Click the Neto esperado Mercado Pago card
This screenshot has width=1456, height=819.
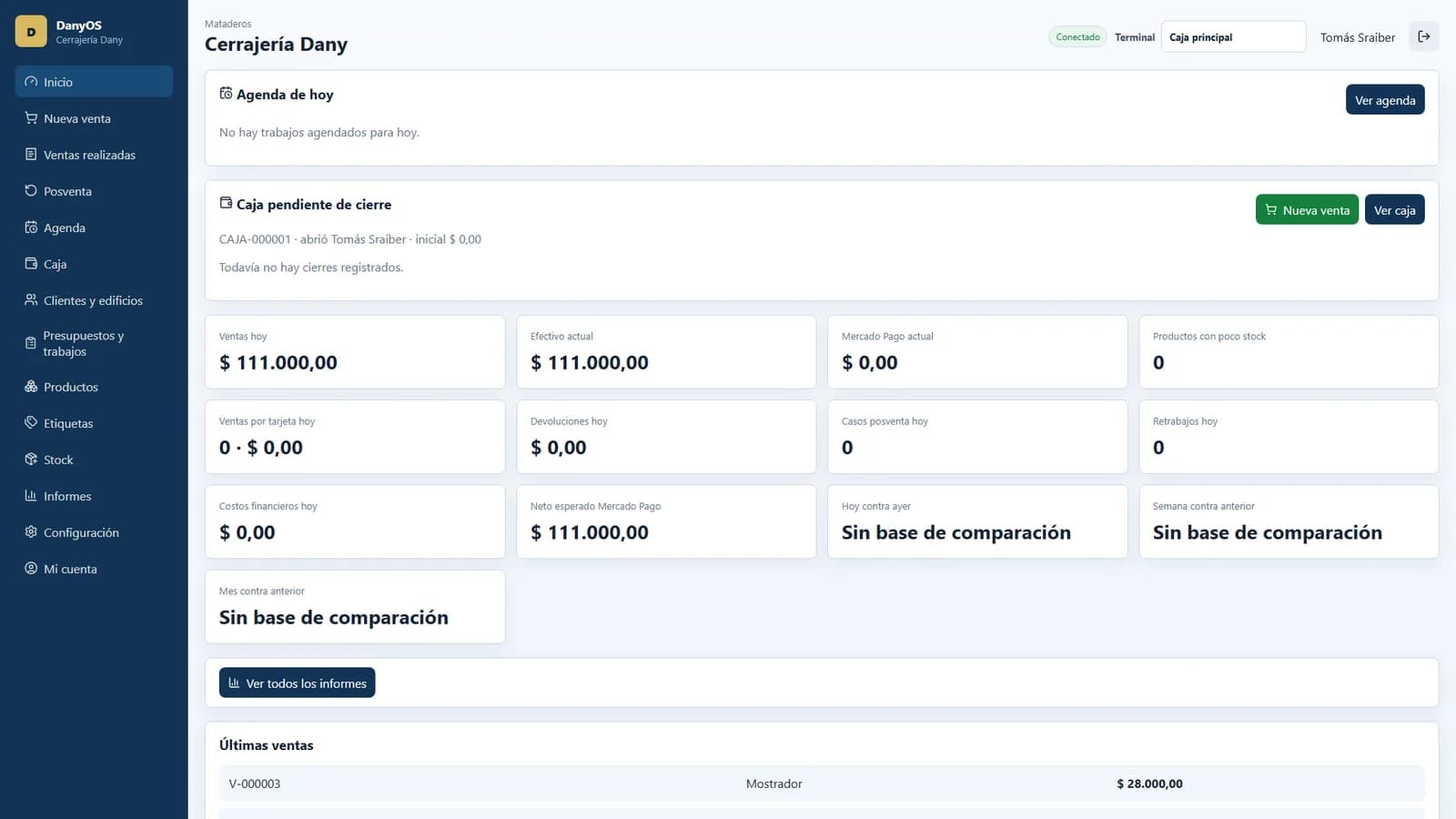tap(666, 521)
